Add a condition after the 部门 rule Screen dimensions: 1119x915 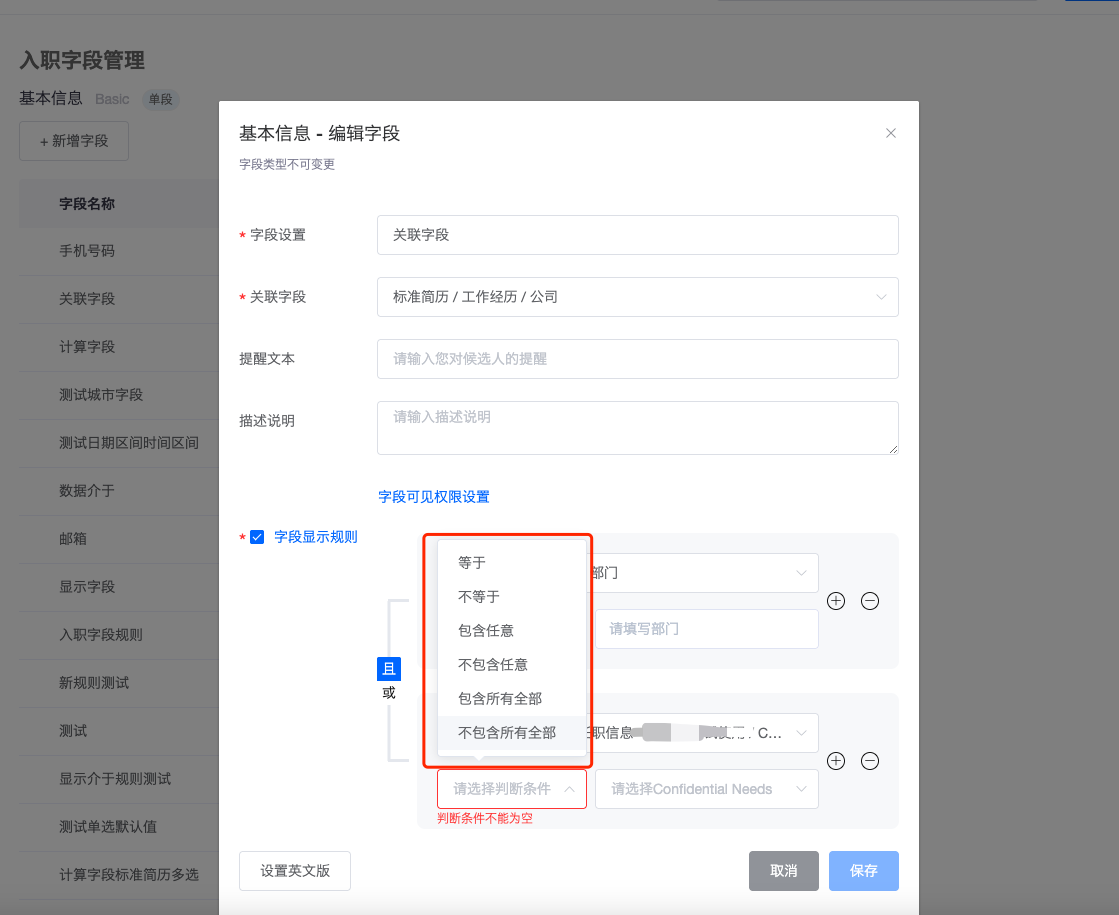[836, 601]
